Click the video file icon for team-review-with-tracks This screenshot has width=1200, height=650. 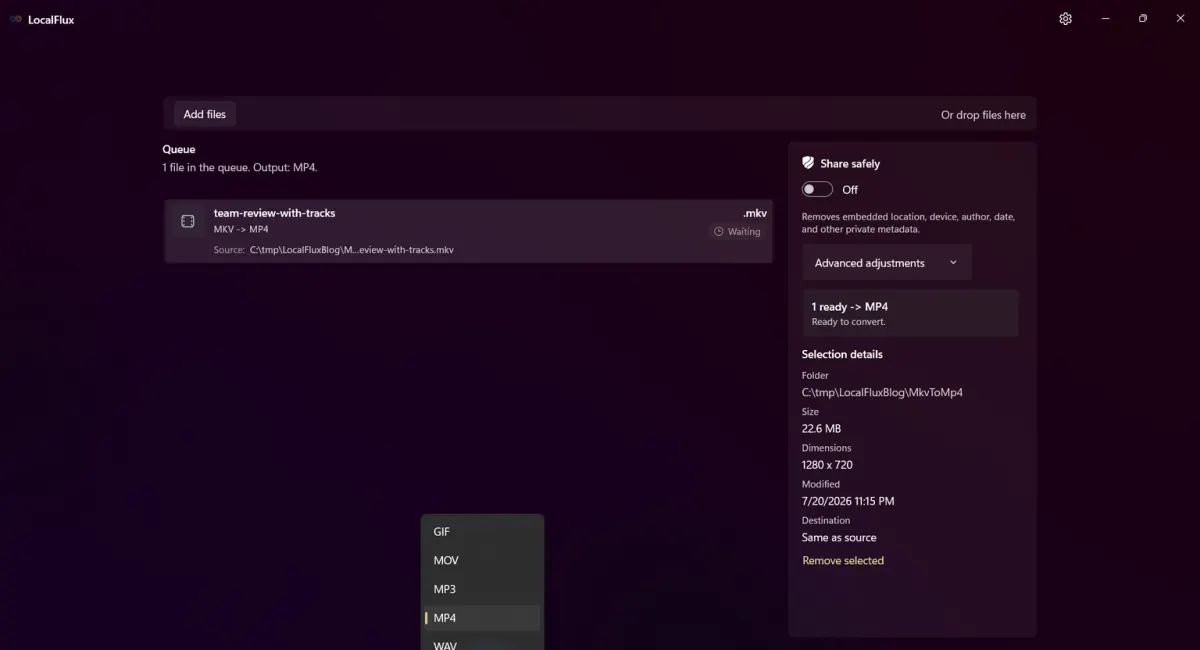coord(188,221)
